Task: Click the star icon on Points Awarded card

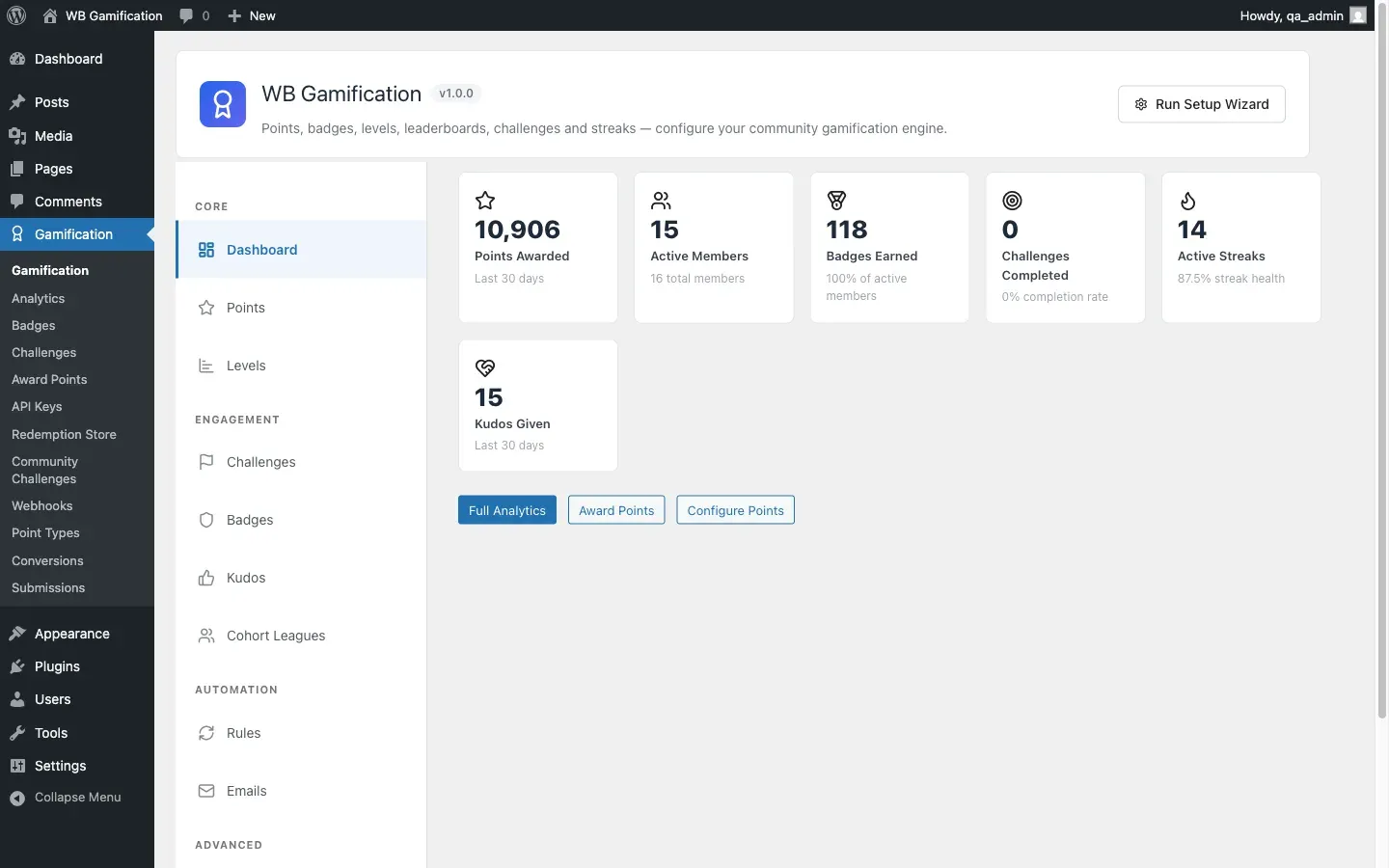Action: click(485, 201)
